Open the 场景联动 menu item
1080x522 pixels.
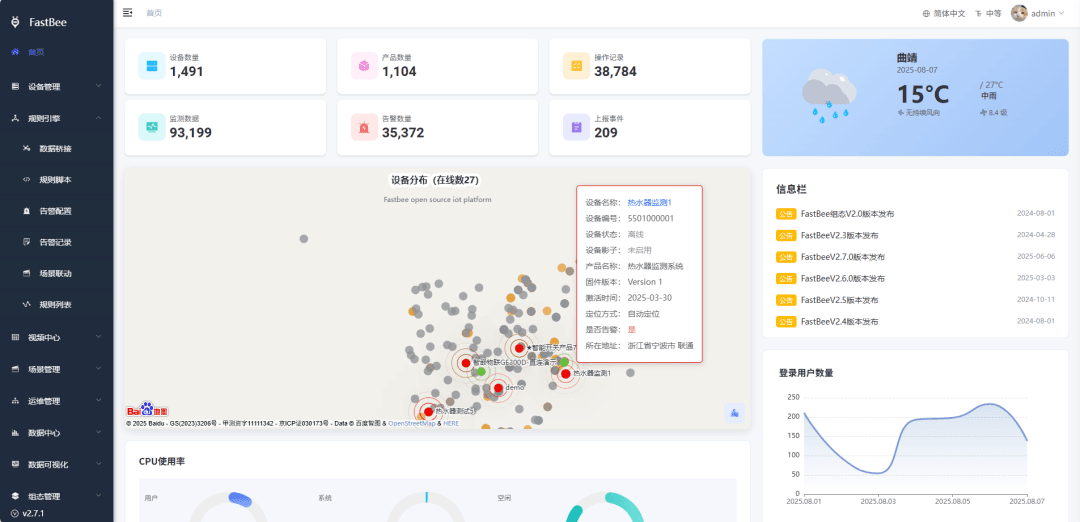(56, 273)
